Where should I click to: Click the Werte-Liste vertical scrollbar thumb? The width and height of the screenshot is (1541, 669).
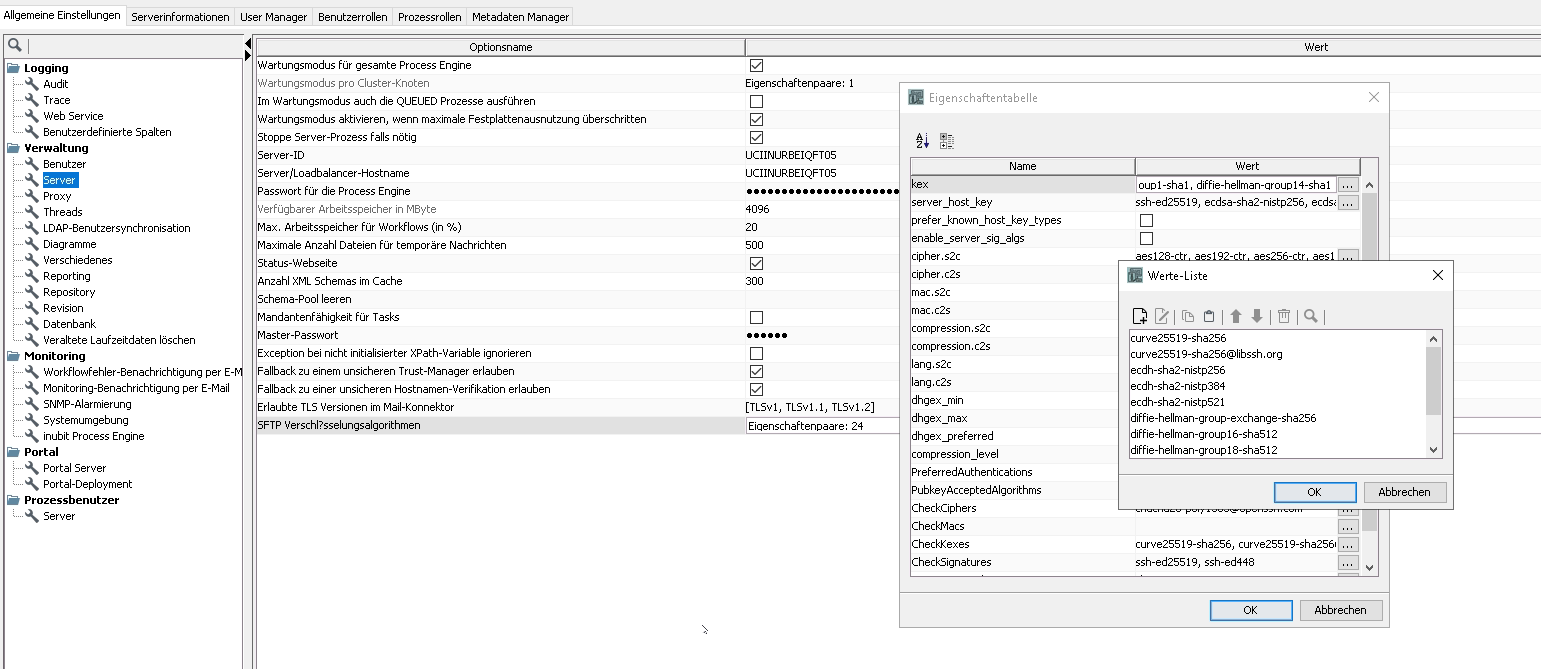click(x=1433, y=380)
